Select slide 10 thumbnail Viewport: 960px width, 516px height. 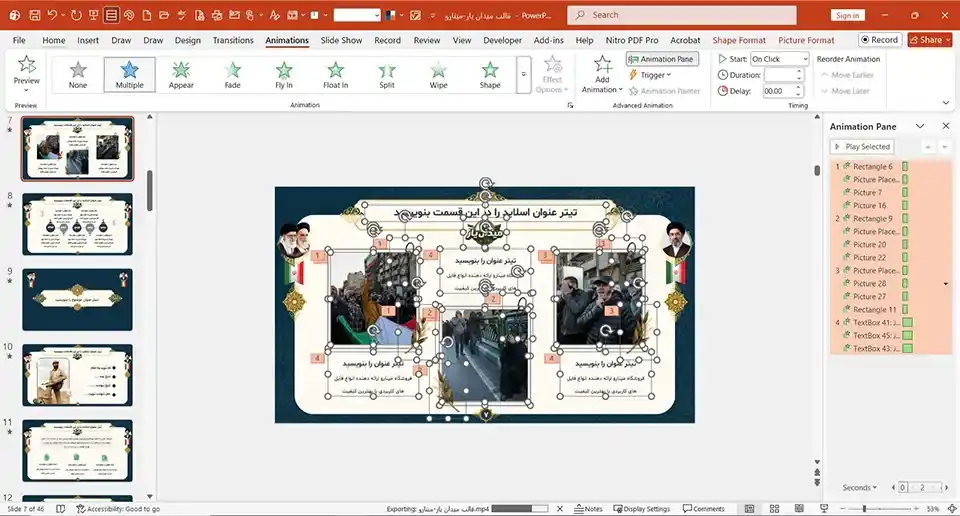click(x=77, y=375)
